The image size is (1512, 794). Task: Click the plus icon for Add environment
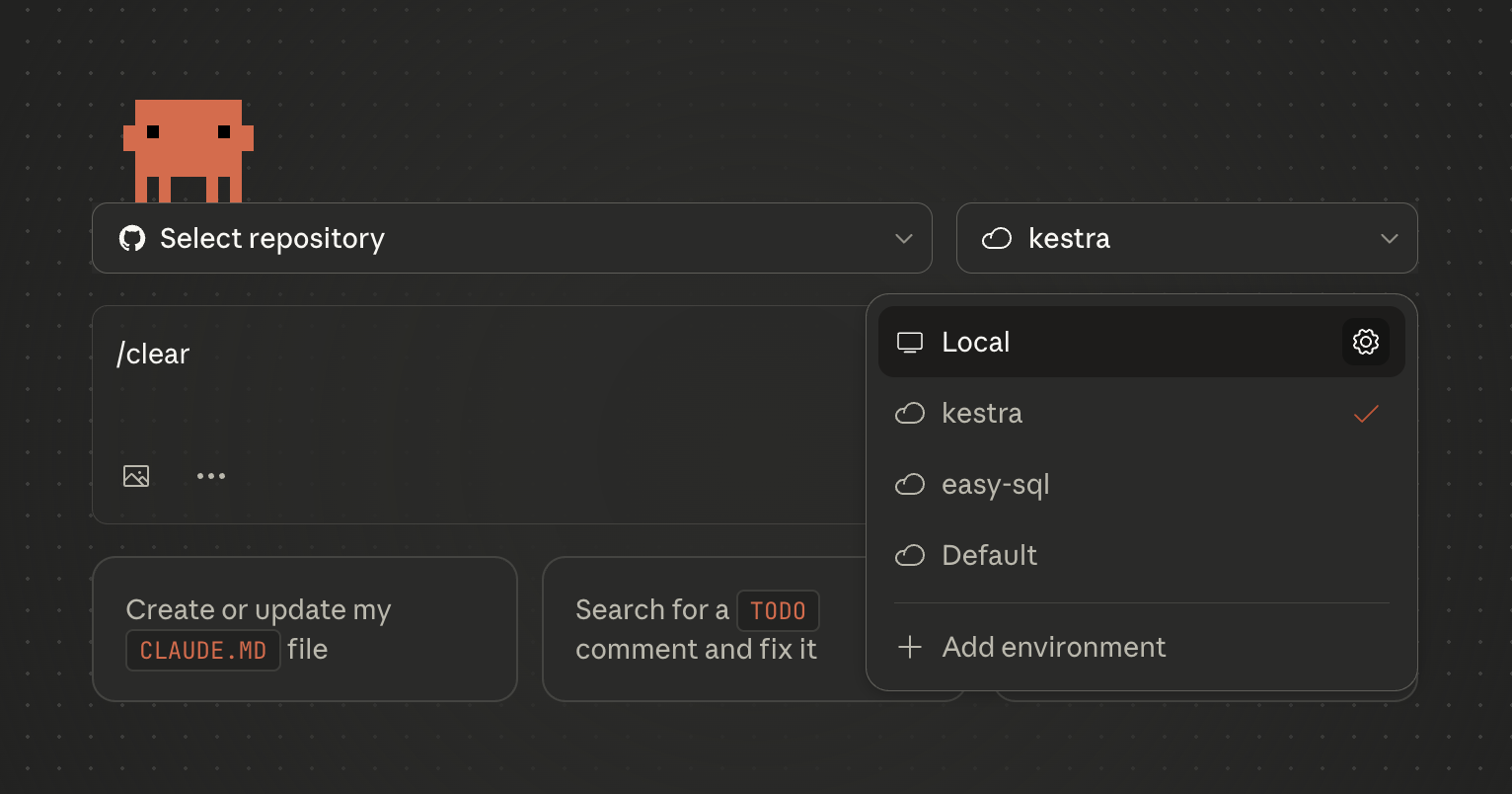(x=909, y=648)
